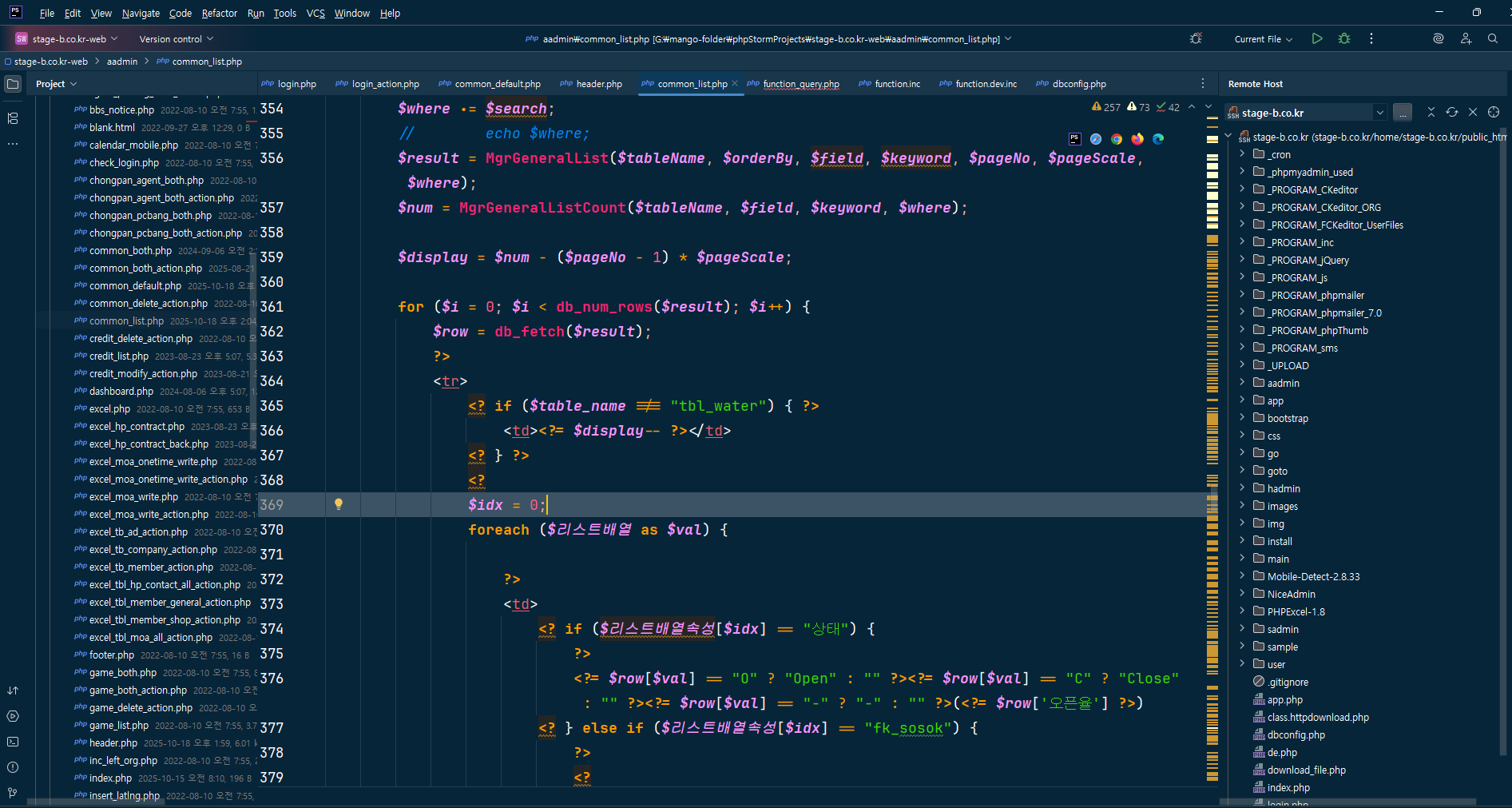
Task: Jump to previous highlighted error up arrow
Action: (x=1192, y=106)
